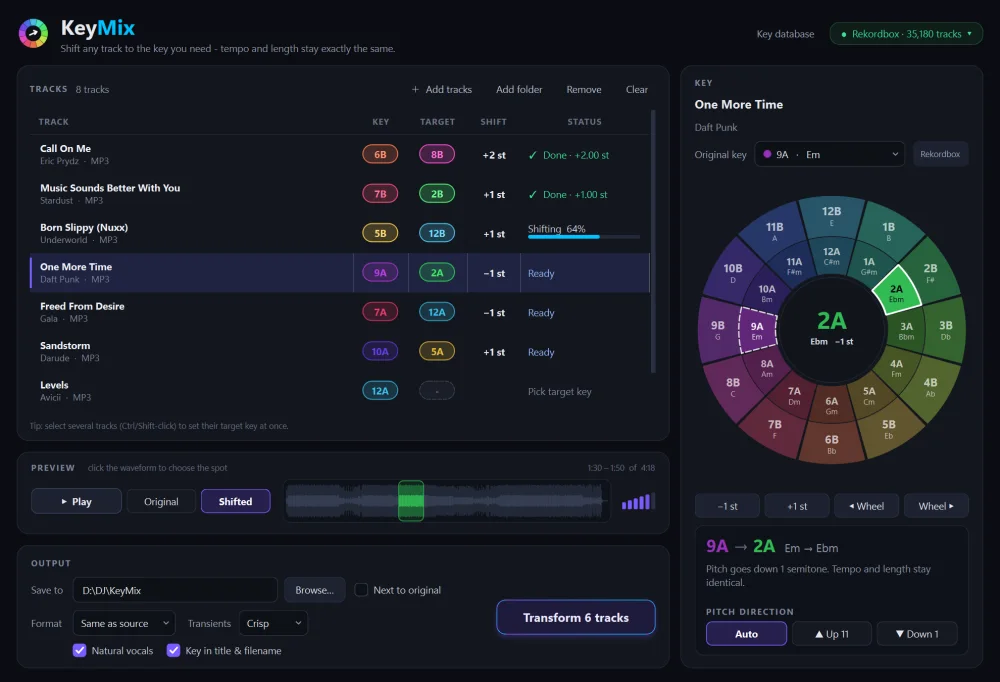Viewport: 1000px width, 682px height.
Task: Select 4A (Fm) segment on the wheel
Action: point(896,368)
